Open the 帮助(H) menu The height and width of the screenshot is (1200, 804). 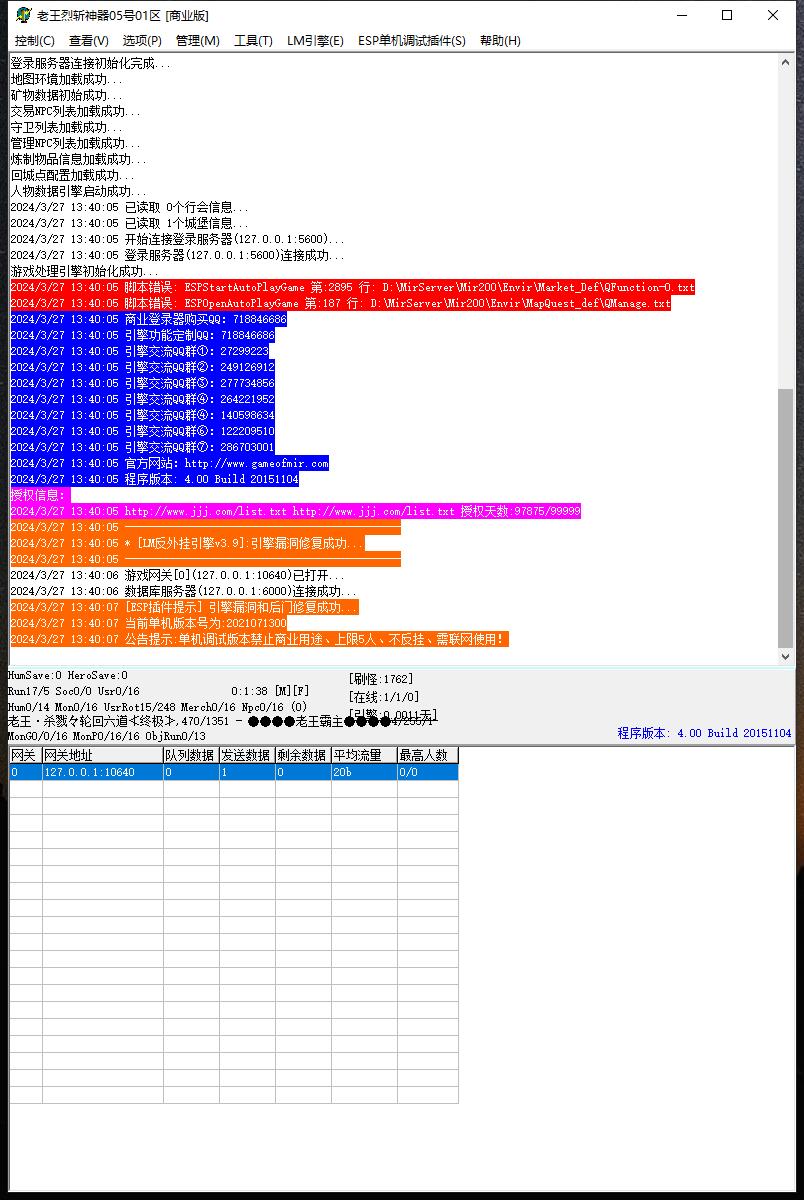click(x=500, y=41)
